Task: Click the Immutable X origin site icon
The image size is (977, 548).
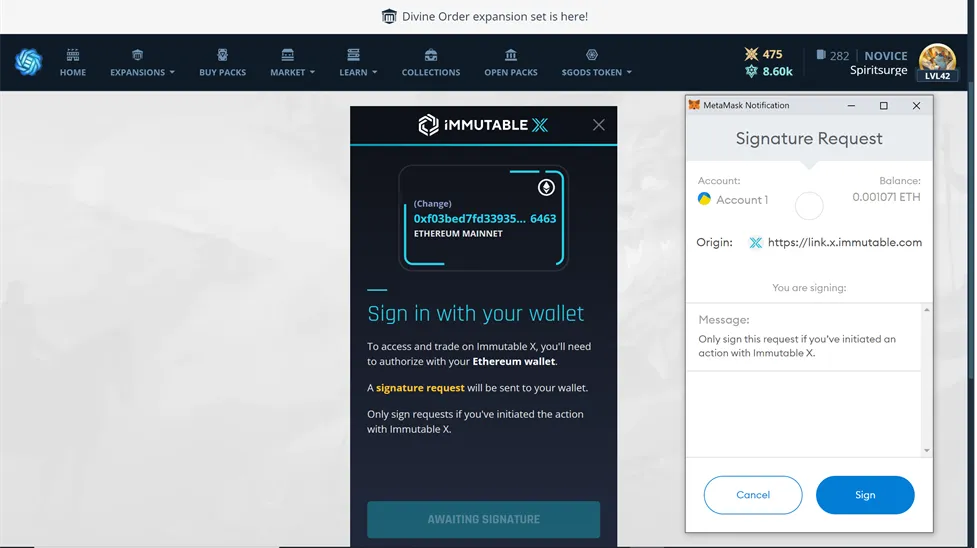Action: click(x=755, y=243)
